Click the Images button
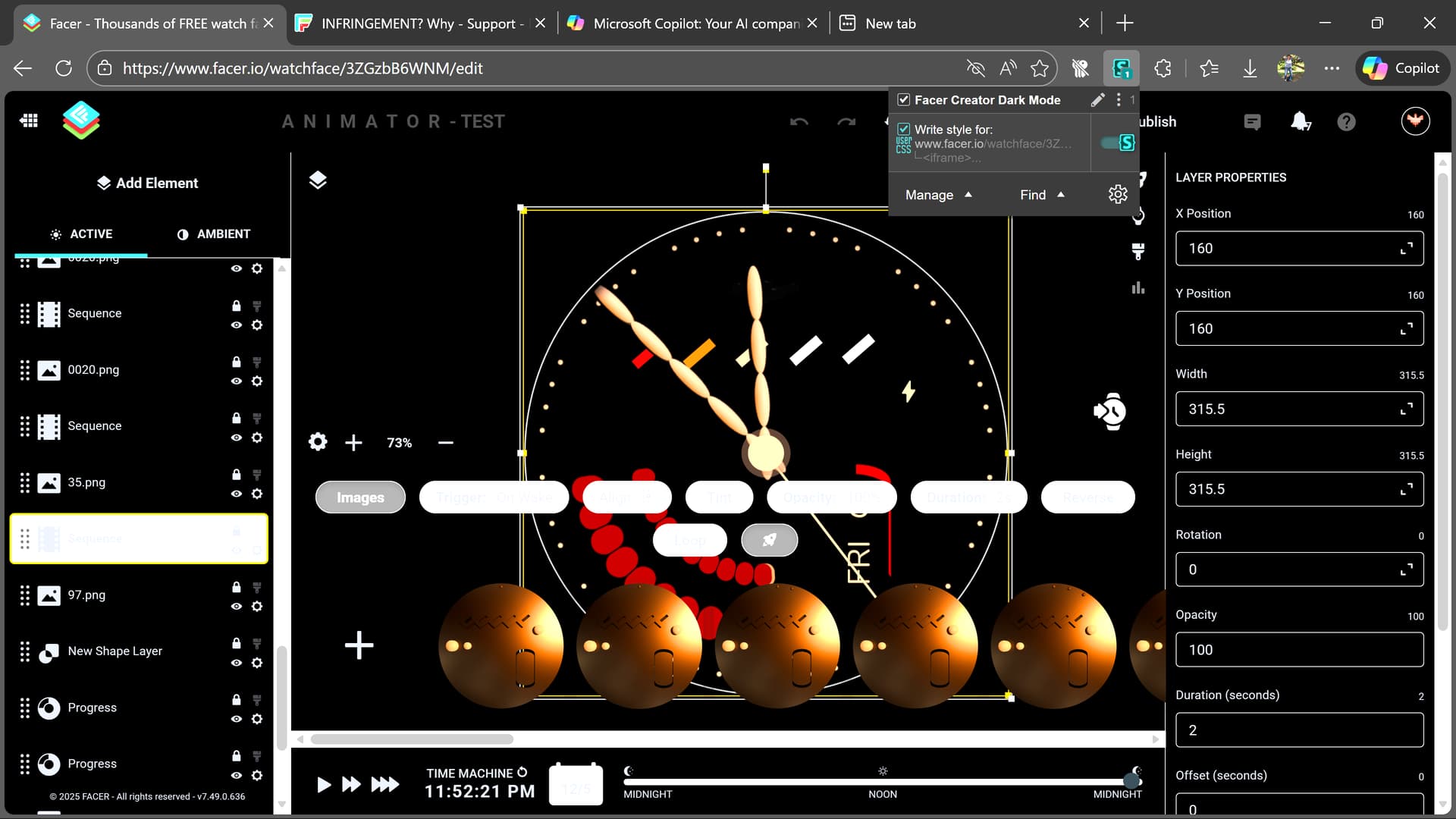Screen dimensions: 1456x819 point(360,497)
